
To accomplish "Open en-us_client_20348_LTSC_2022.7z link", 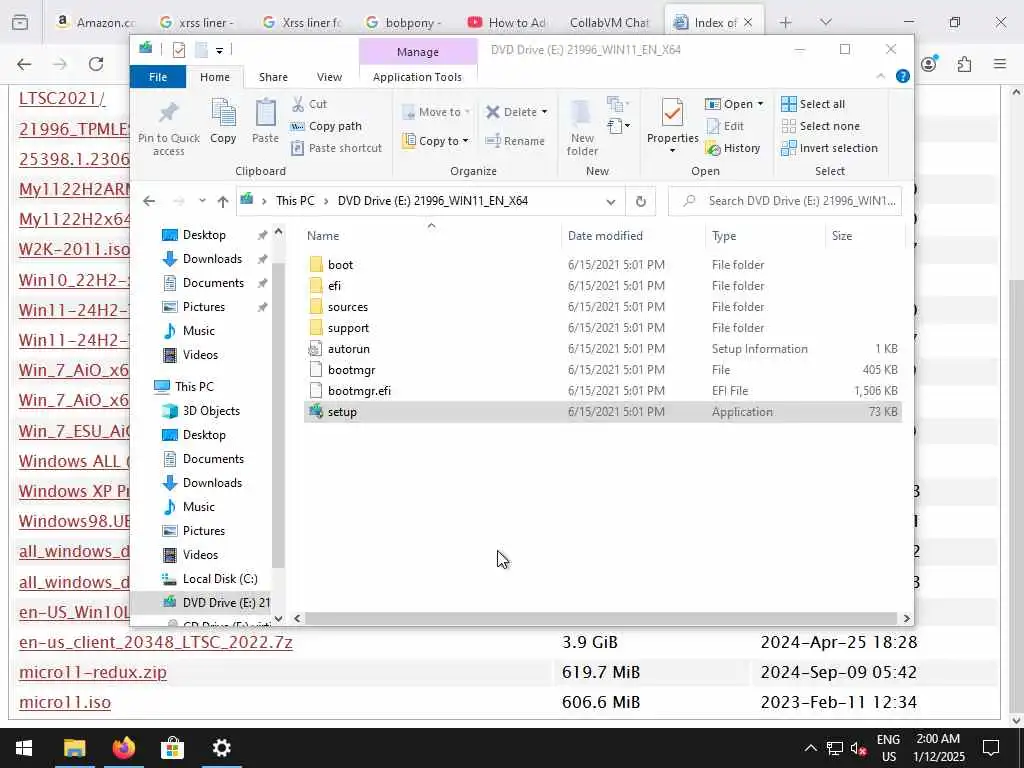I will coord(155,643).
